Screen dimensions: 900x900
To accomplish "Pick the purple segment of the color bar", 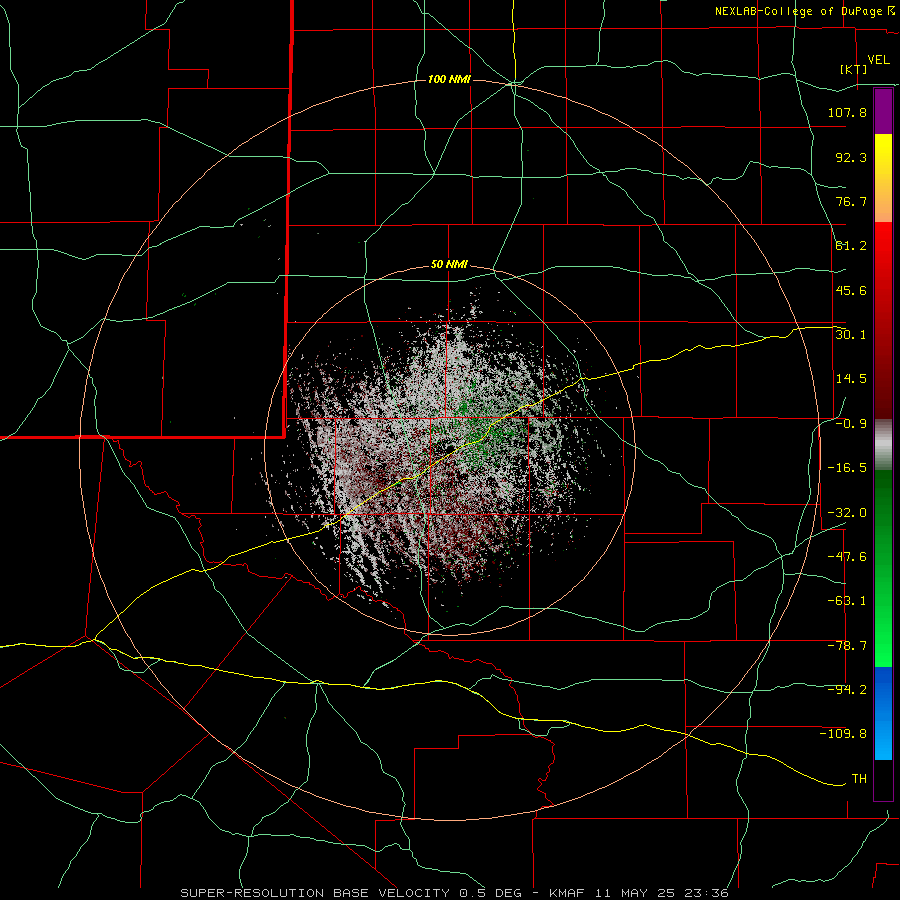I will pyautogui.click(x=883, y=111).
